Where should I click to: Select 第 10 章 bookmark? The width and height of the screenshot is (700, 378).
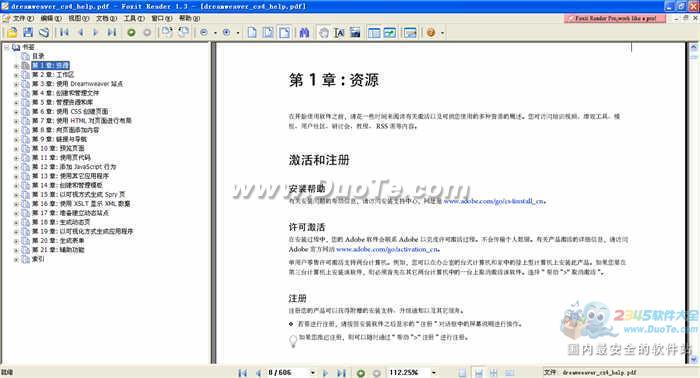[58, 148]
